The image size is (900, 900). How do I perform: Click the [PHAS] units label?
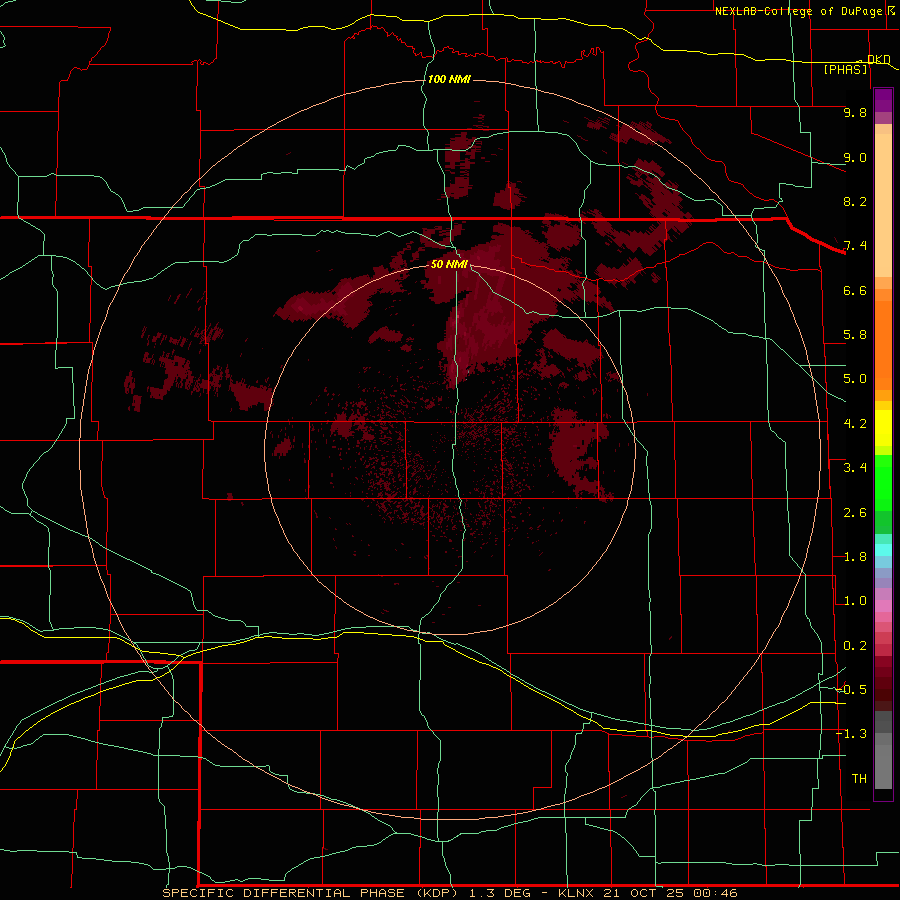tap(845, 69)
